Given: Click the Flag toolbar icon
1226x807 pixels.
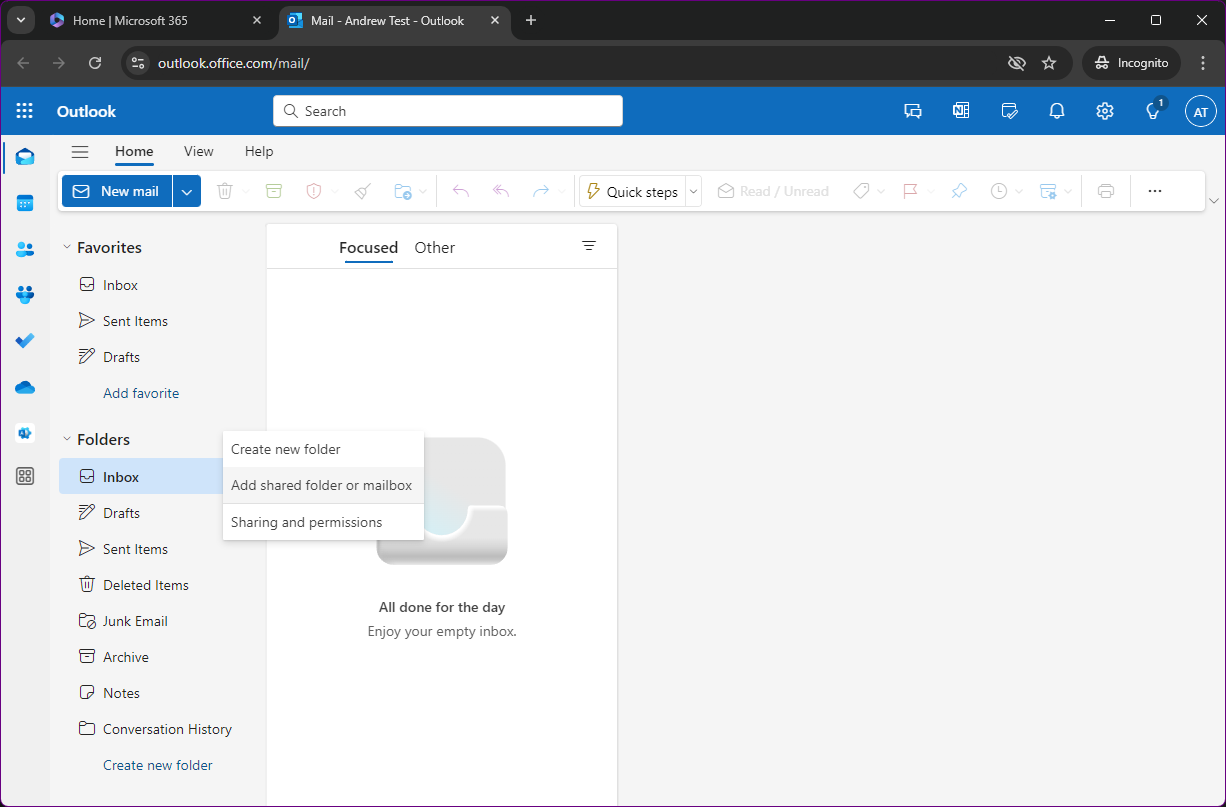Looking at the screenshot, I should point(910,191).
